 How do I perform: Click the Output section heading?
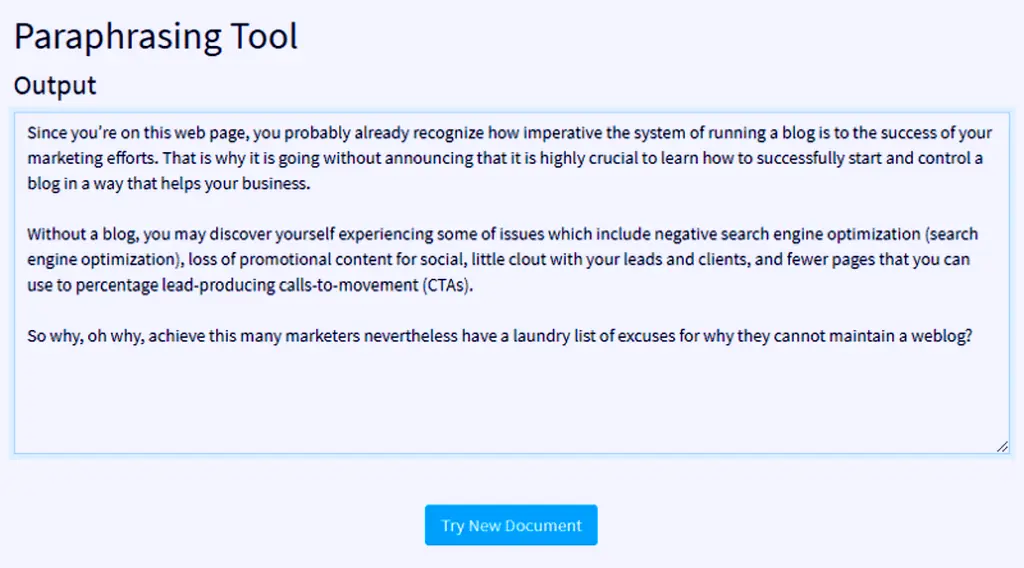pos(55,86)
